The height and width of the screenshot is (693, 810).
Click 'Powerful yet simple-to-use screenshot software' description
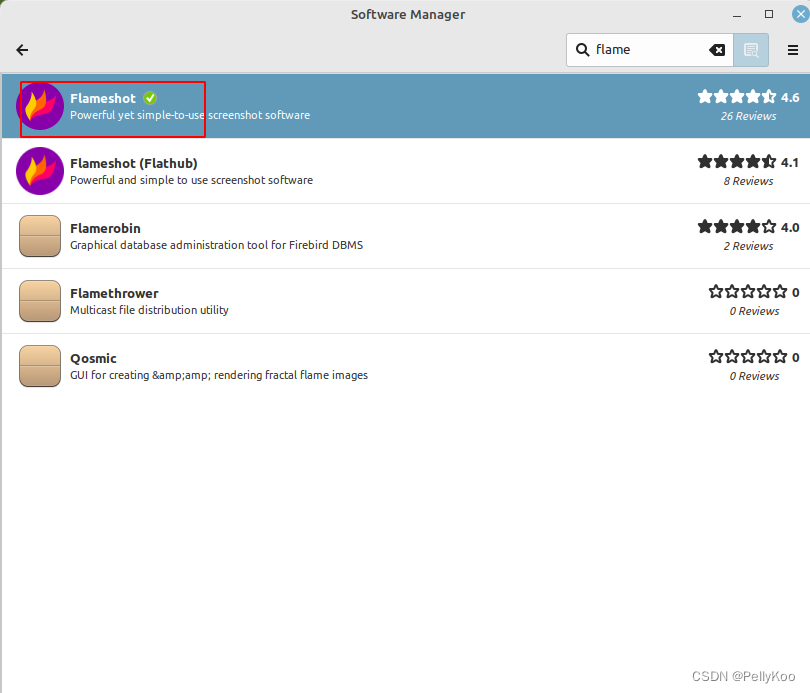(190, 115)
